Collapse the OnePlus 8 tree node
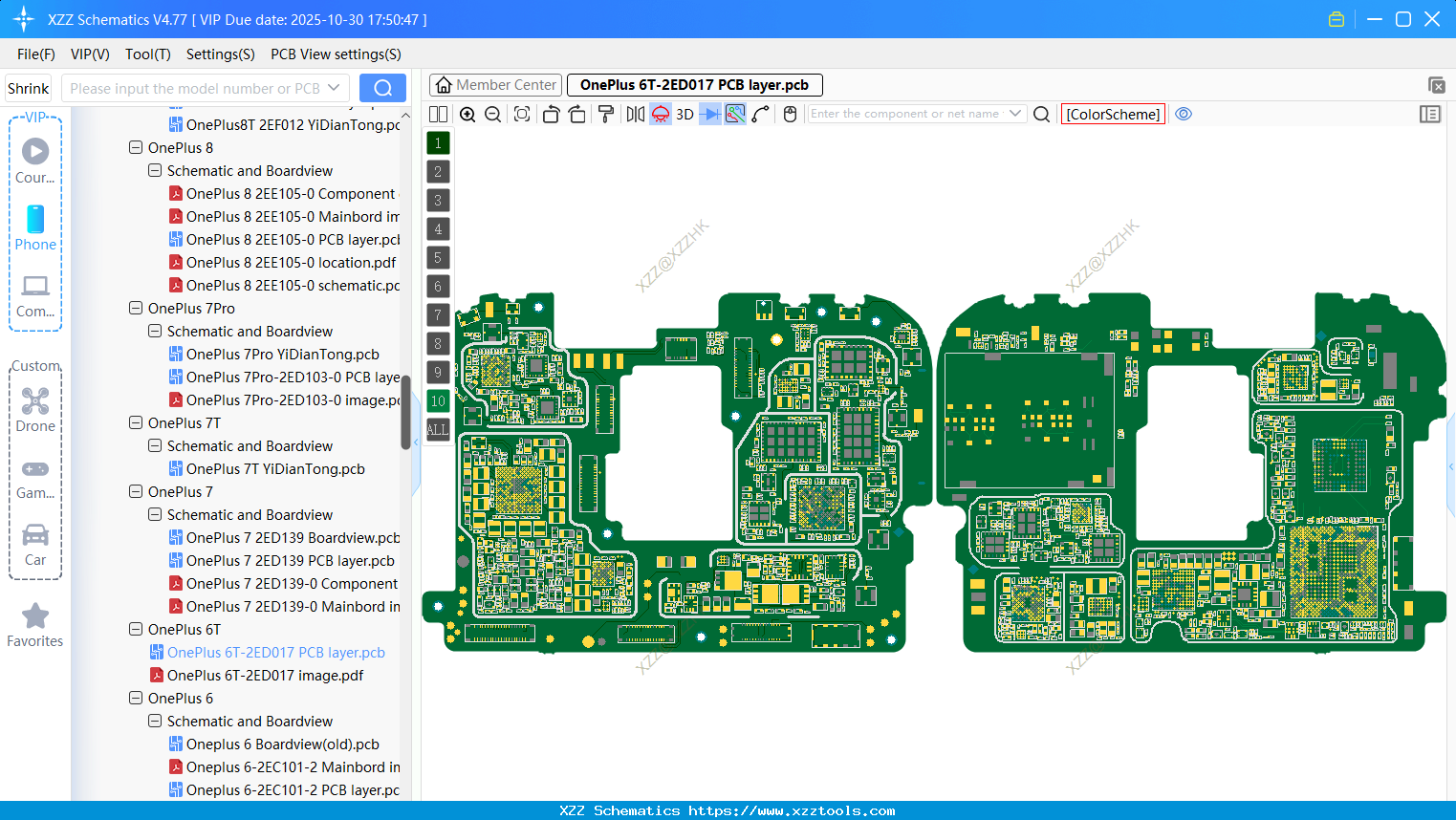This screenshot has width=1456, height=820. [x=135, y=147]
